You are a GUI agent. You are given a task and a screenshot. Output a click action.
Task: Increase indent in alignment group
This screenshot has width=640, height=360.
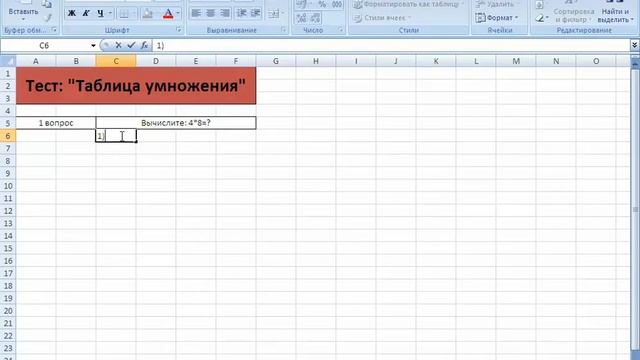pos(256,13)
